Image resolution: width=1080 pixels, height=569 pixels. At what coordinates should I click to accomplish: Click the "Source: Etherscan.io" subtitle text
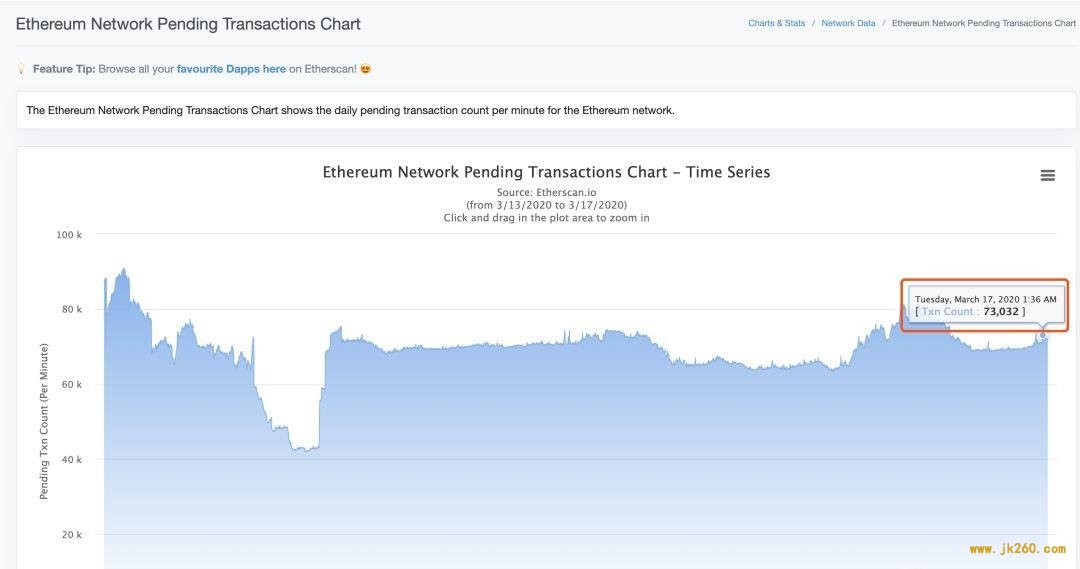546,192
